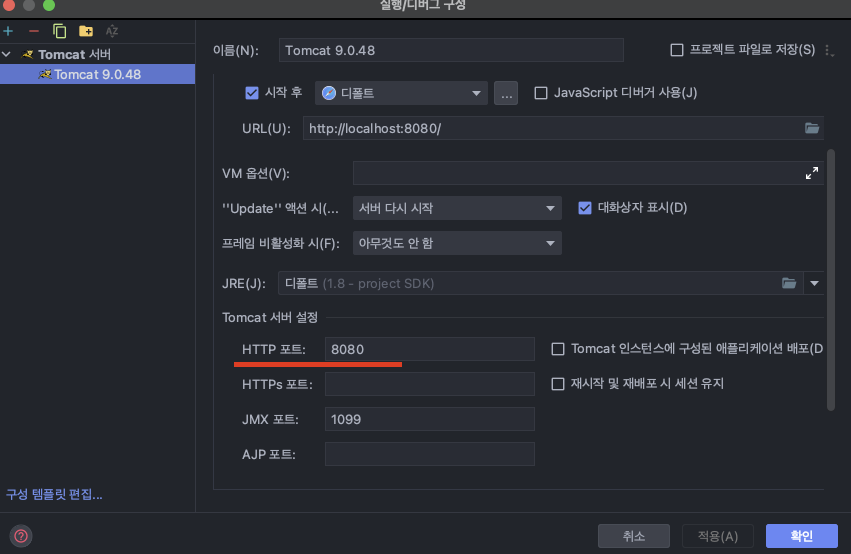Open the 아무것도 안 함 dropdown
Viewport: 851px width, 554px height.
click(x=457, y=243)
